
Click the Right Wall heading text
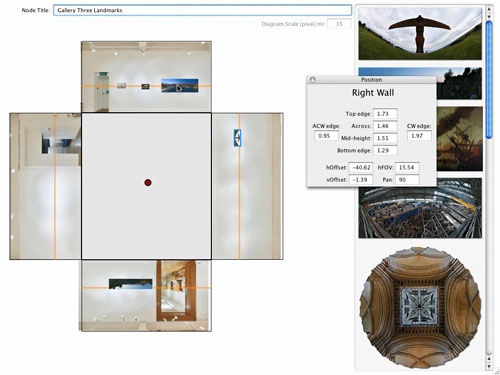coord(373,93)
